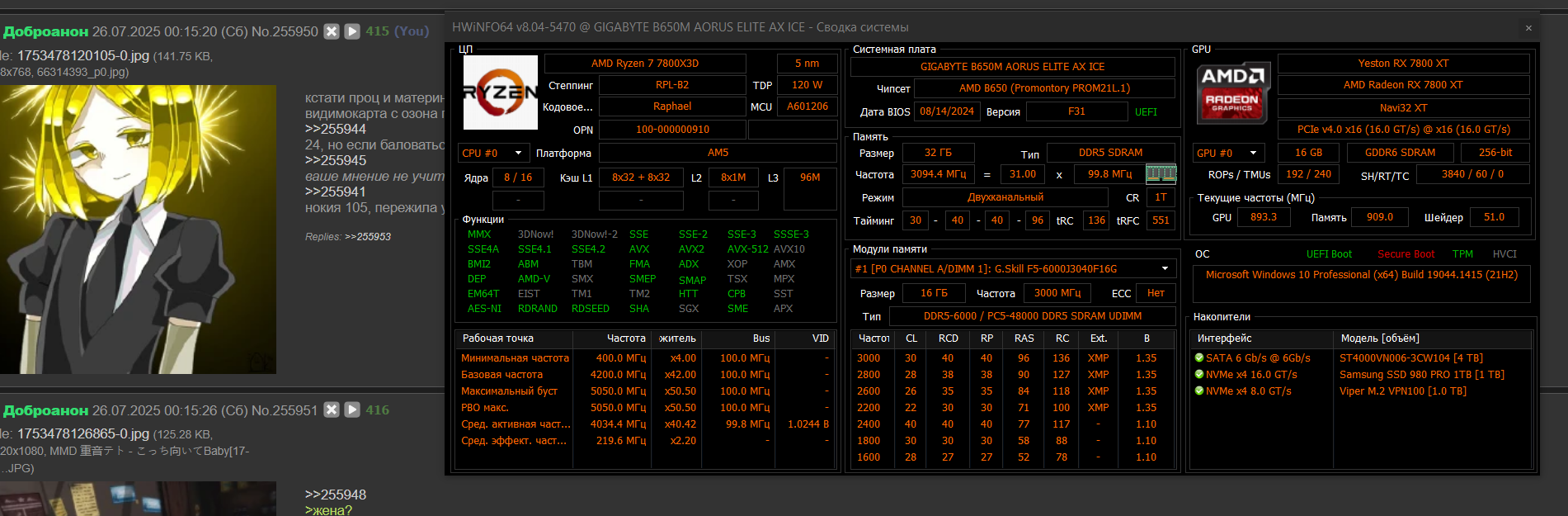Close the HWiNFO64 summary overlay

pyautogui.click(x=1528, y=28)
